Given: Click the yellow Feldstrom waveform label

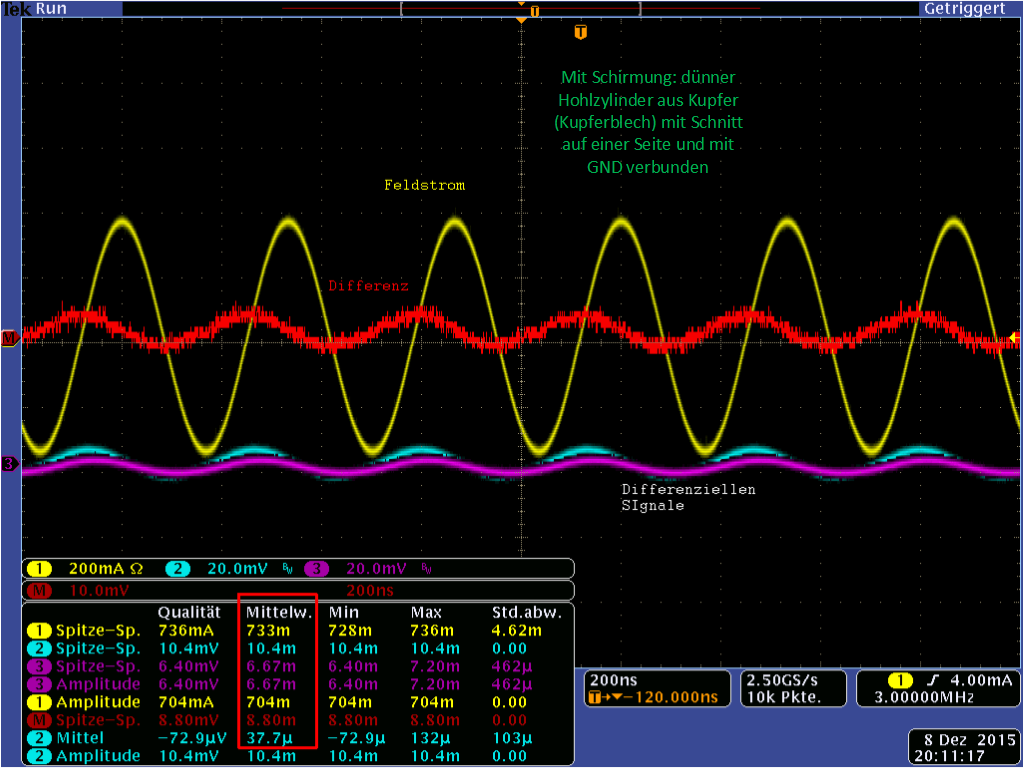Looking at the screenshot, I should pyautogui.click(x=424, y=185).
